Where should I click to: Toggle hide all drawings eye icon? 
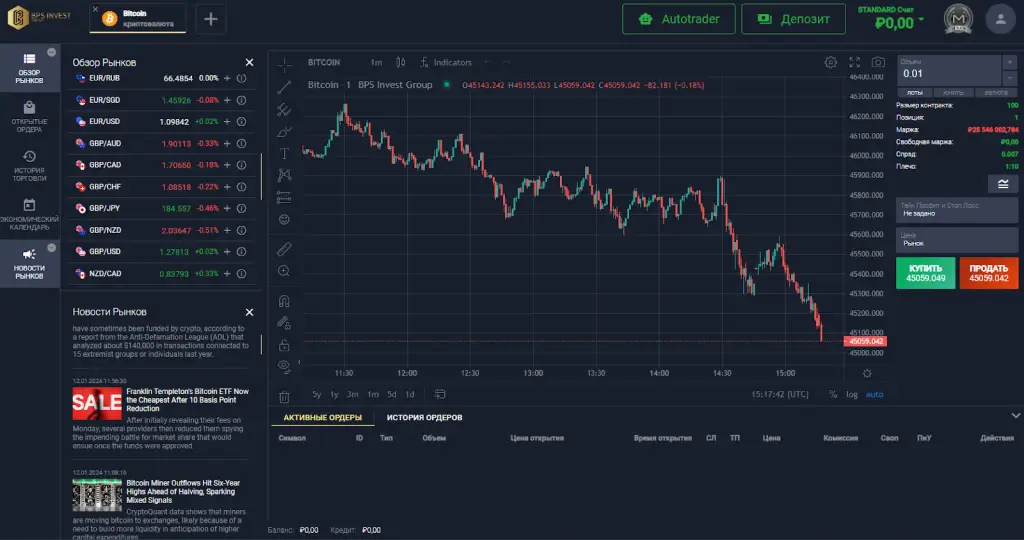click(284, 366)
